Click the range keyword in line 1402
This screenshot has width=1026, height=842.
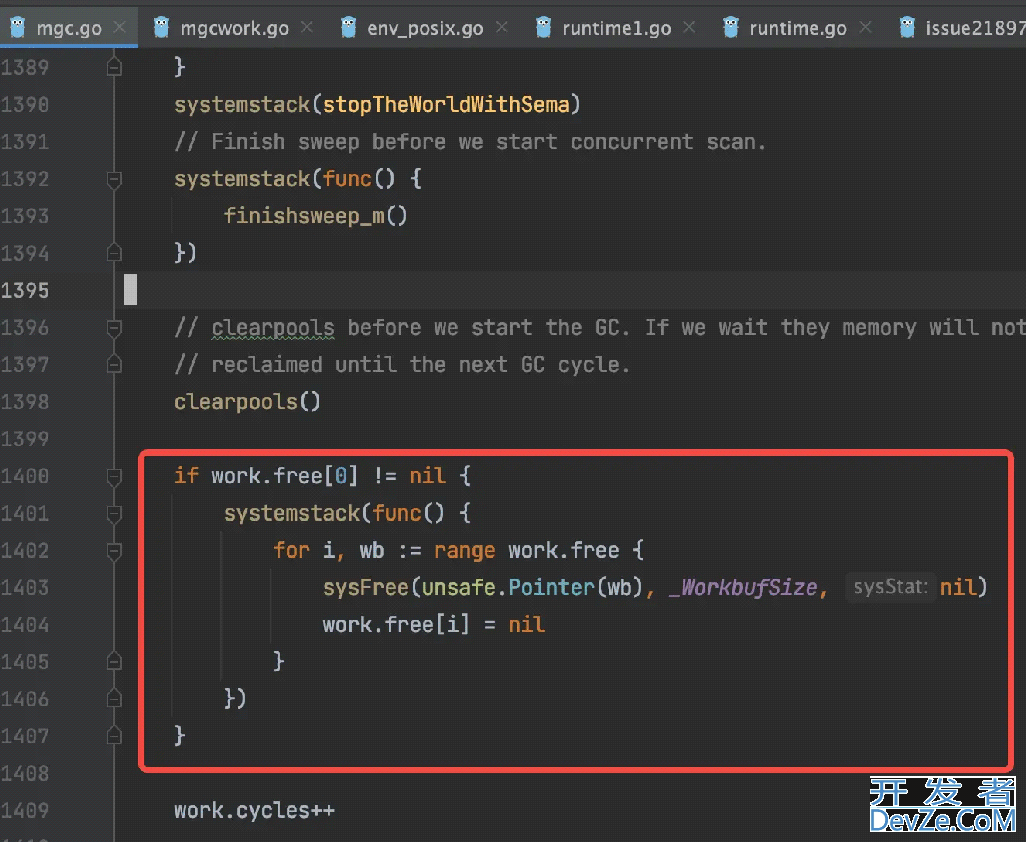coord(465,551)
